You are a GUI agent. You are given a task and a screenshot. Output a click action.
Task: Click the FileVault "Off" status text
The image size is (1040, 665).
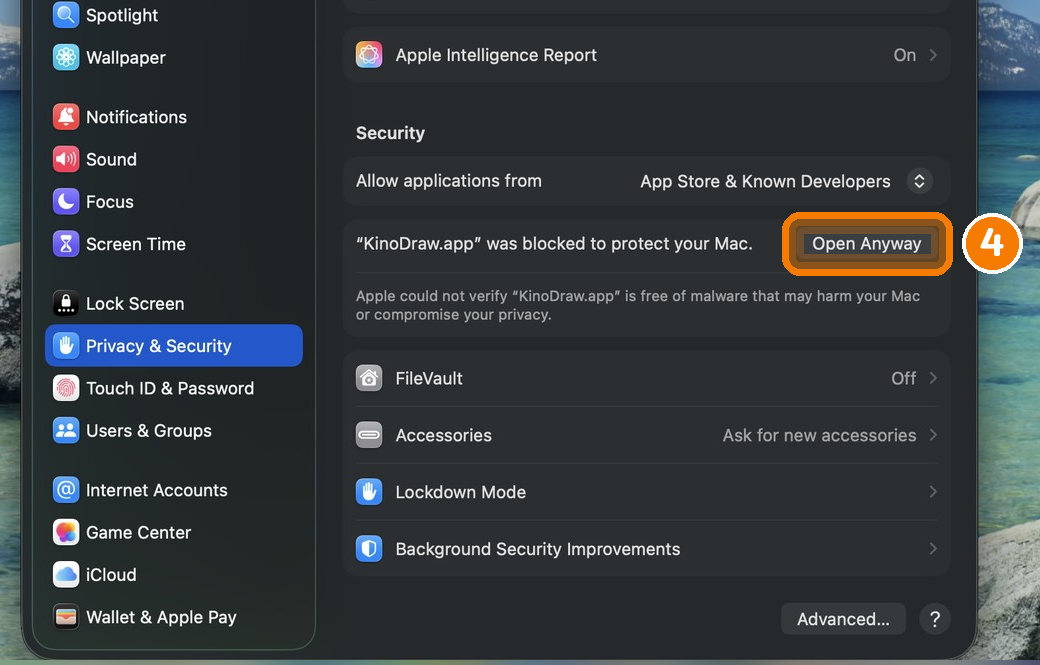pos(903,378)
